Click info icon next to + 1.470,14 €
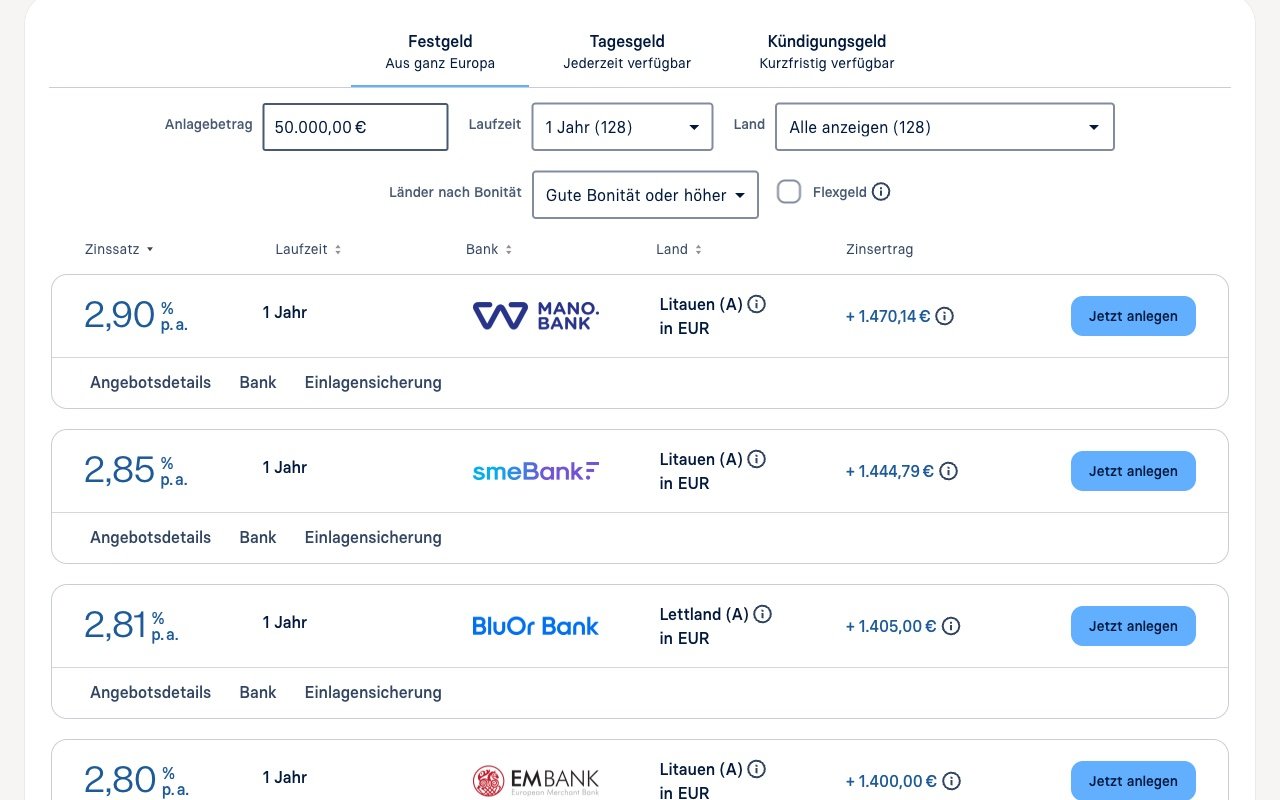 pos(944,316)
